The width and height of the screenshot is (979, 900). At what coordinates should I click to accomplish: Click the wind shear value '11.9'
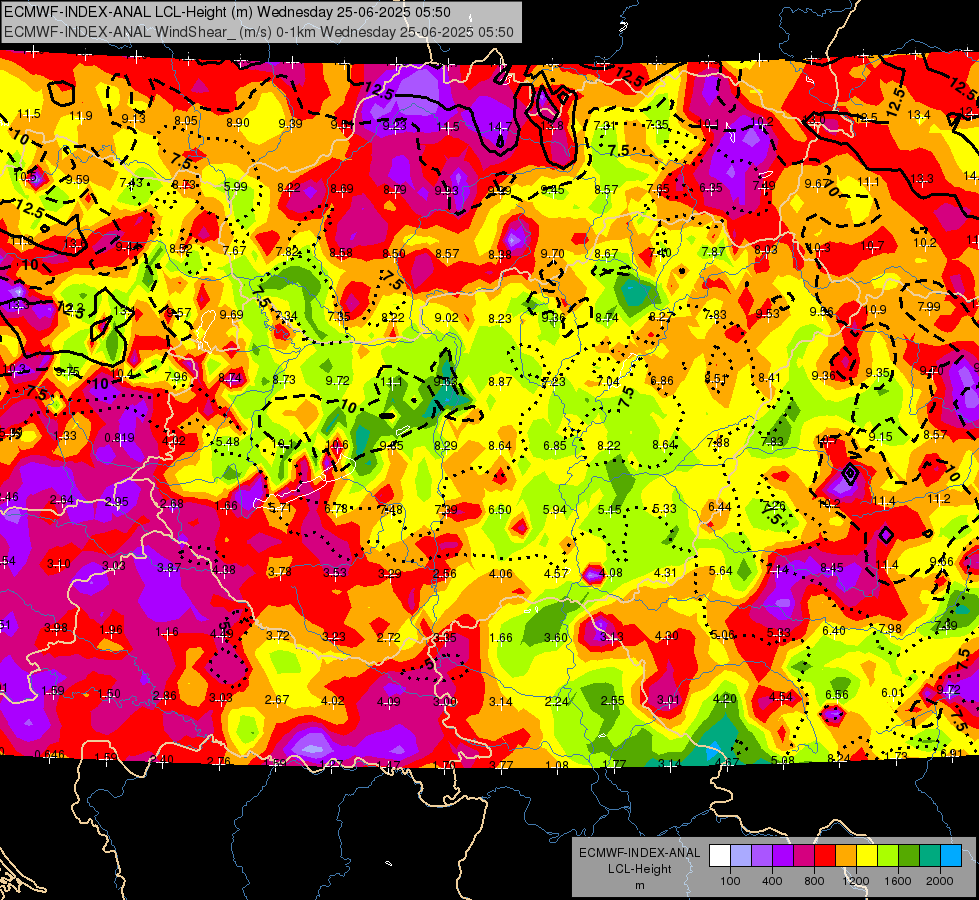click(81, 116)
